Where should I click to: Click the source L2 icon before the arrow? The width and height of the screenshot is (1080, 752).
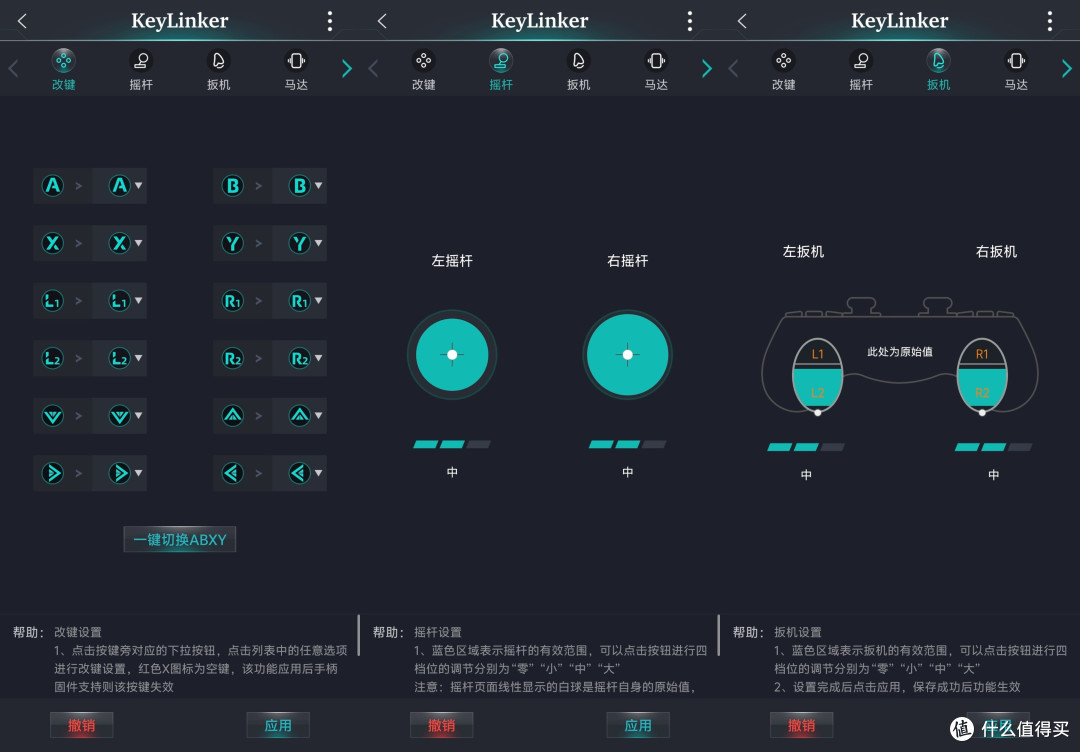[x=52, y=358]
